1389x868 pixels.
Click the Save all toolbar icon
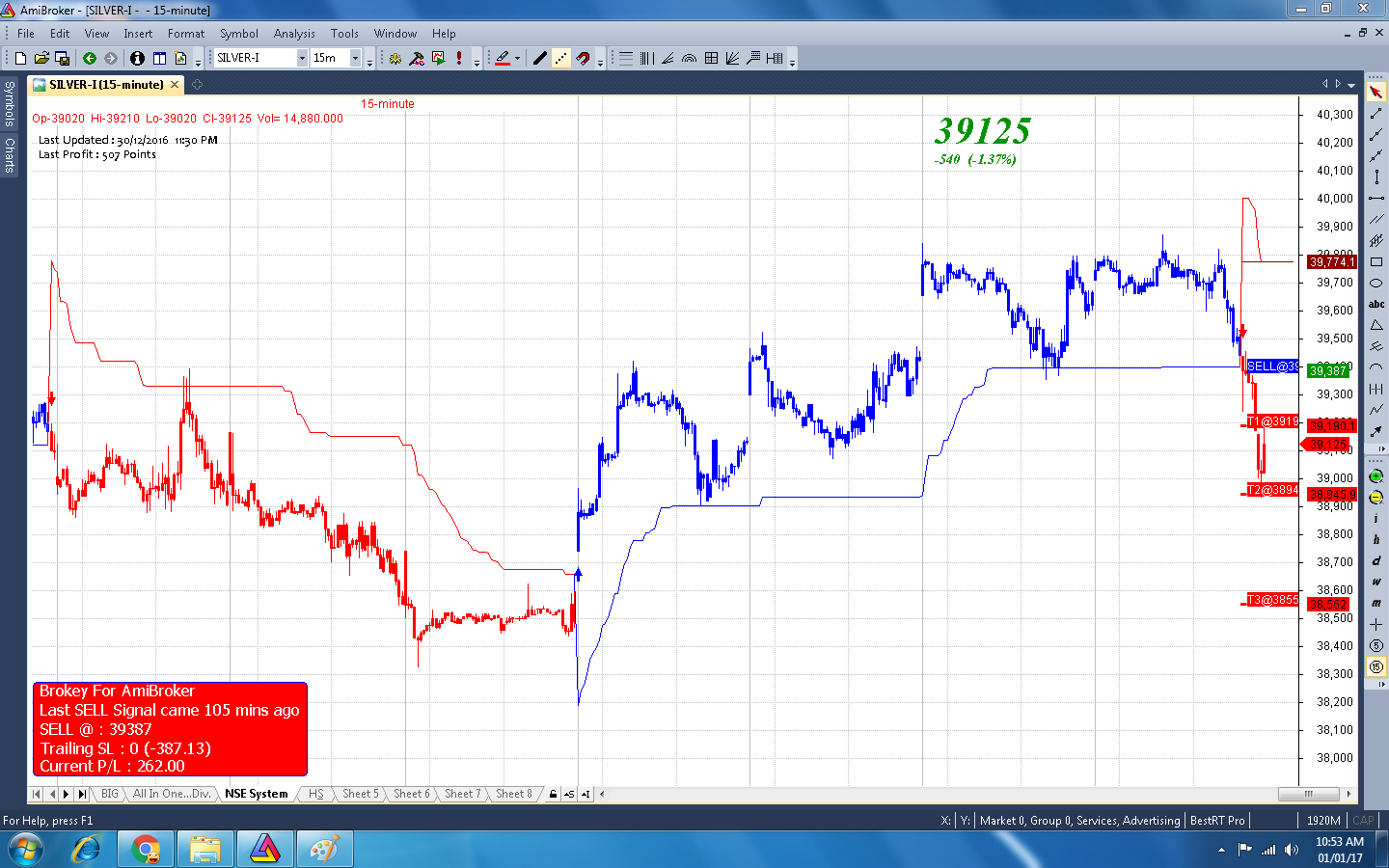pos(62,58)
